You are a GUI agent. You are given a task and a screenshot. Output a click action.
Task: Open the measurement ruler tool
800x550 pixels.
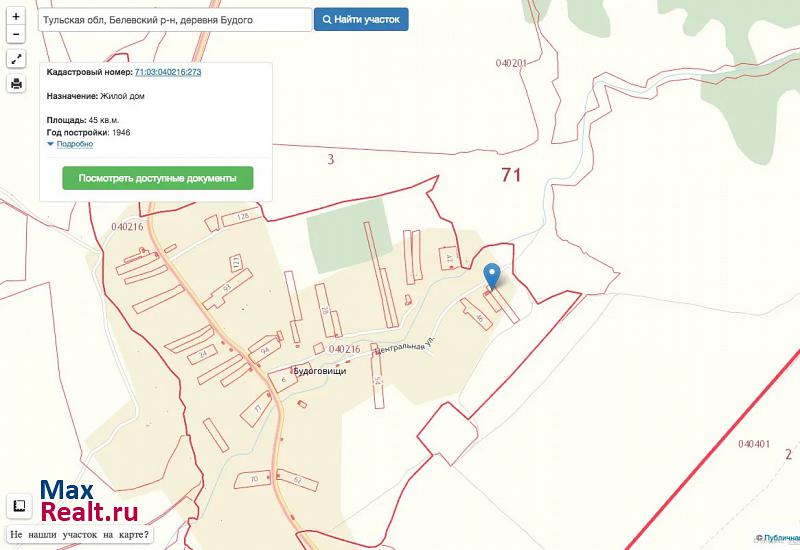pyautogui.click(x=17, y=505)
